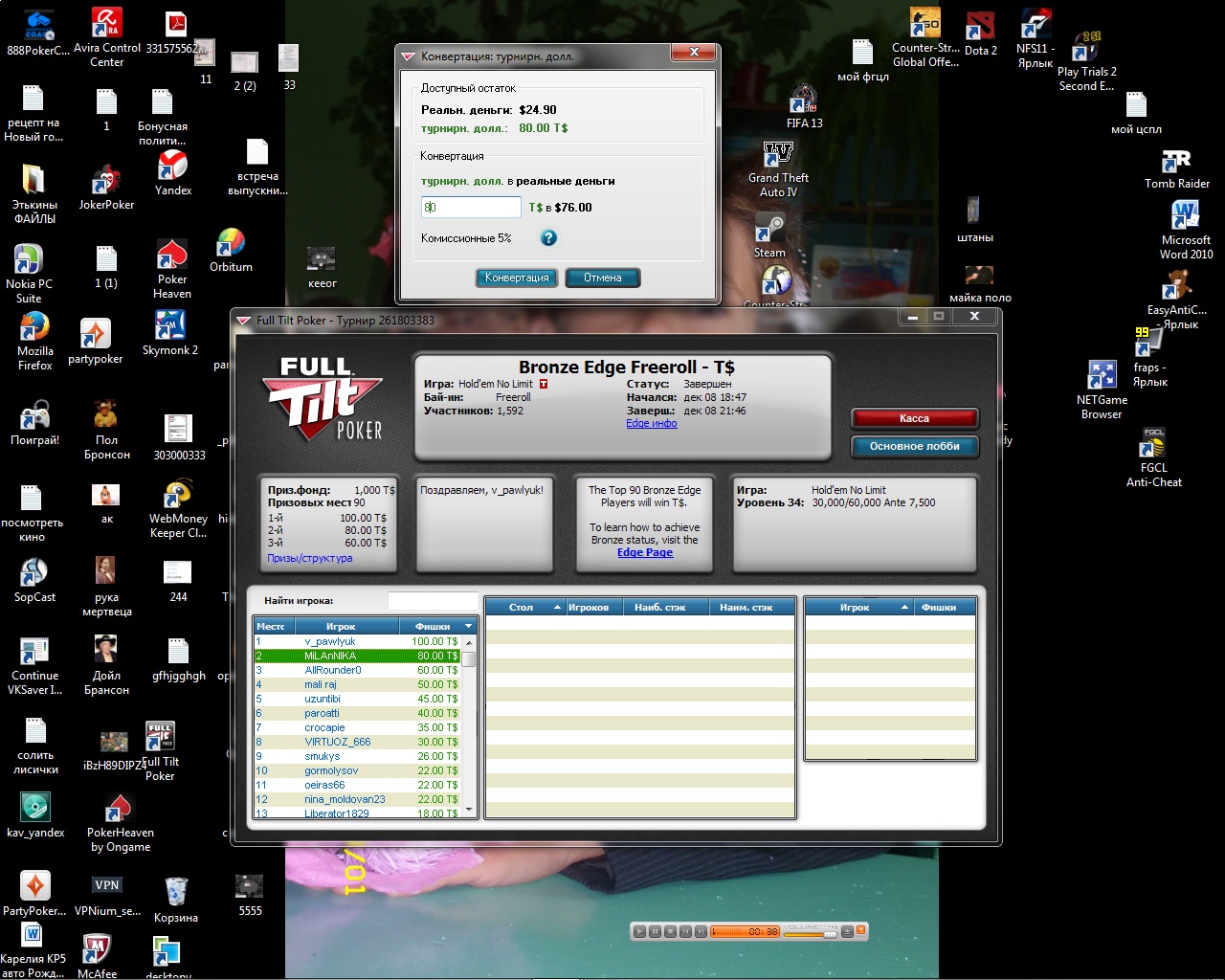Select the Steam desktop icon
1225x980 pixels.
[769, 235]
